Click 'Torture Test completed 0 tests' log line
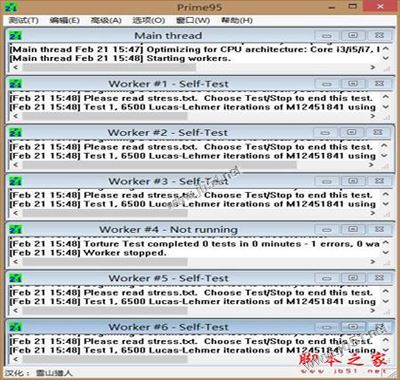 194,244
